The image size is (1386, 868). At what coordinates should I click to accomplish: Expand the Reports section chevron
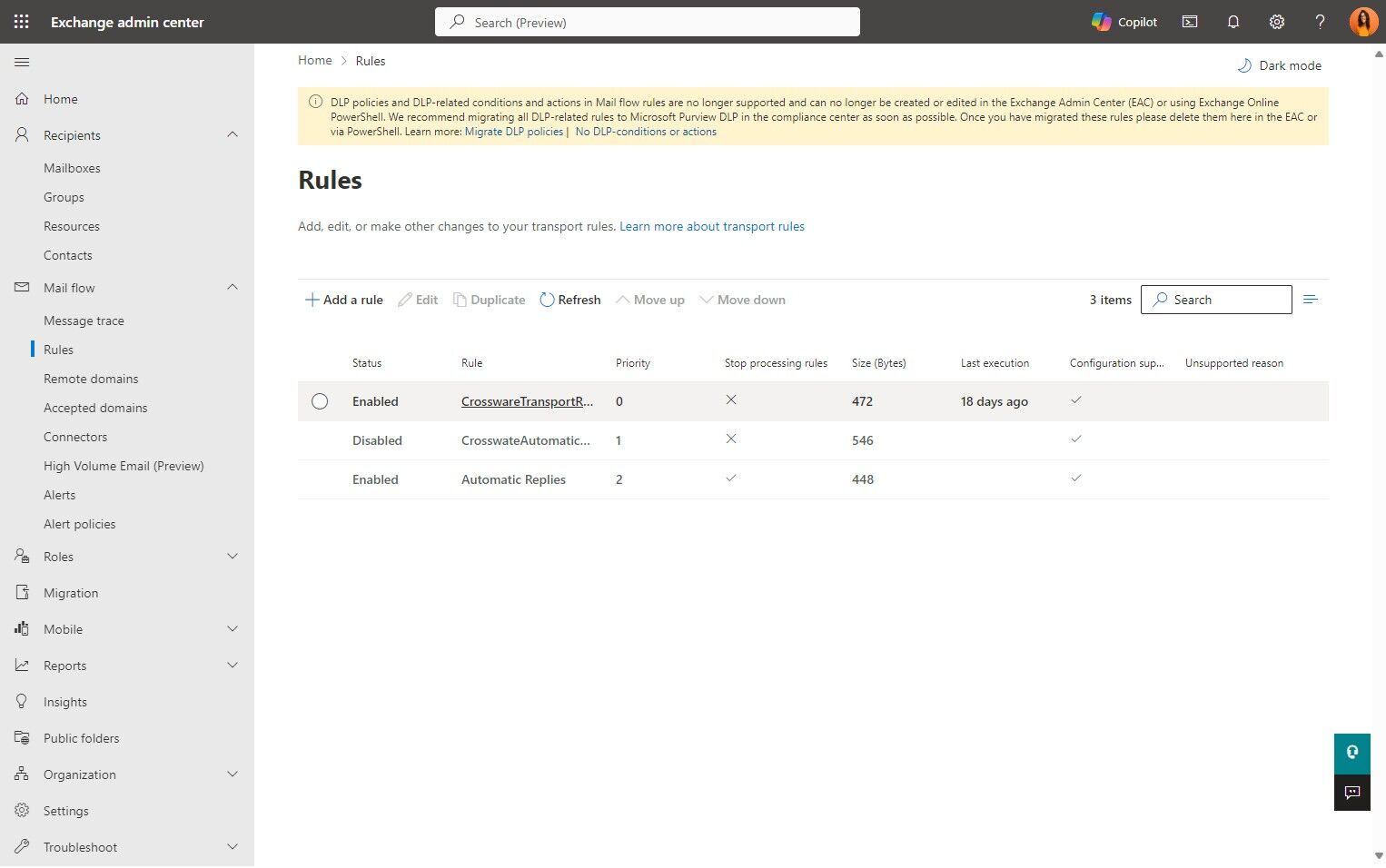(x=233, y=665)
